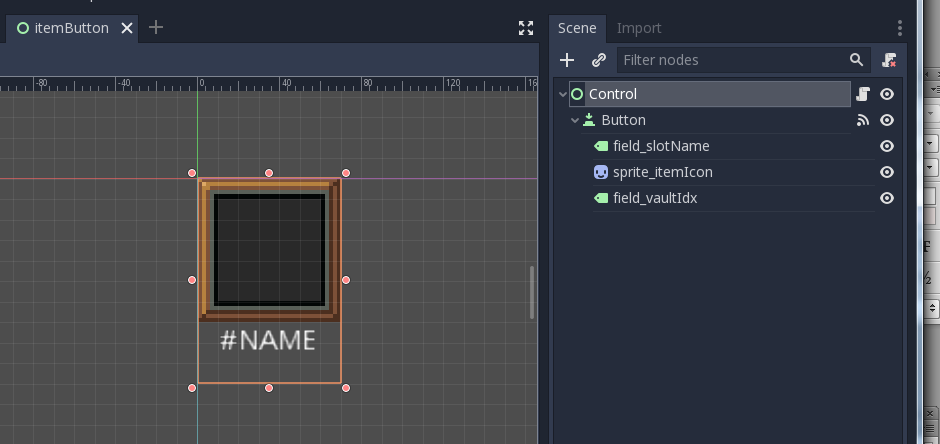
Task: Select the sprite_itemIcon node
Action: tap(662, 172)
